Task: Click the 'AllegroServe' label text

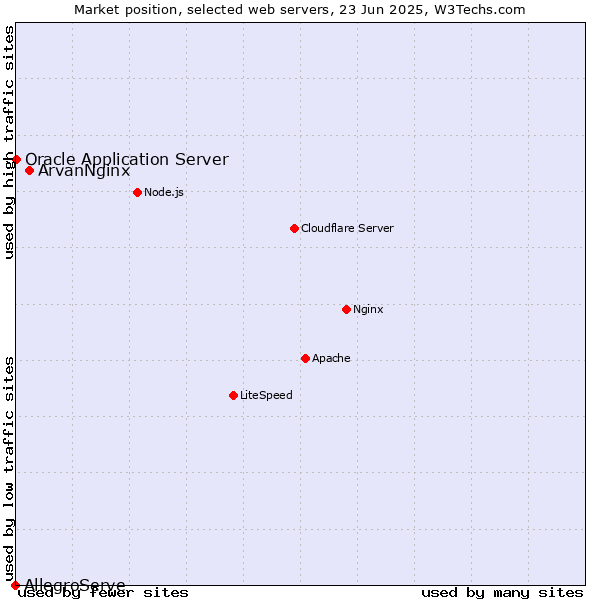Action: (75, 585)
